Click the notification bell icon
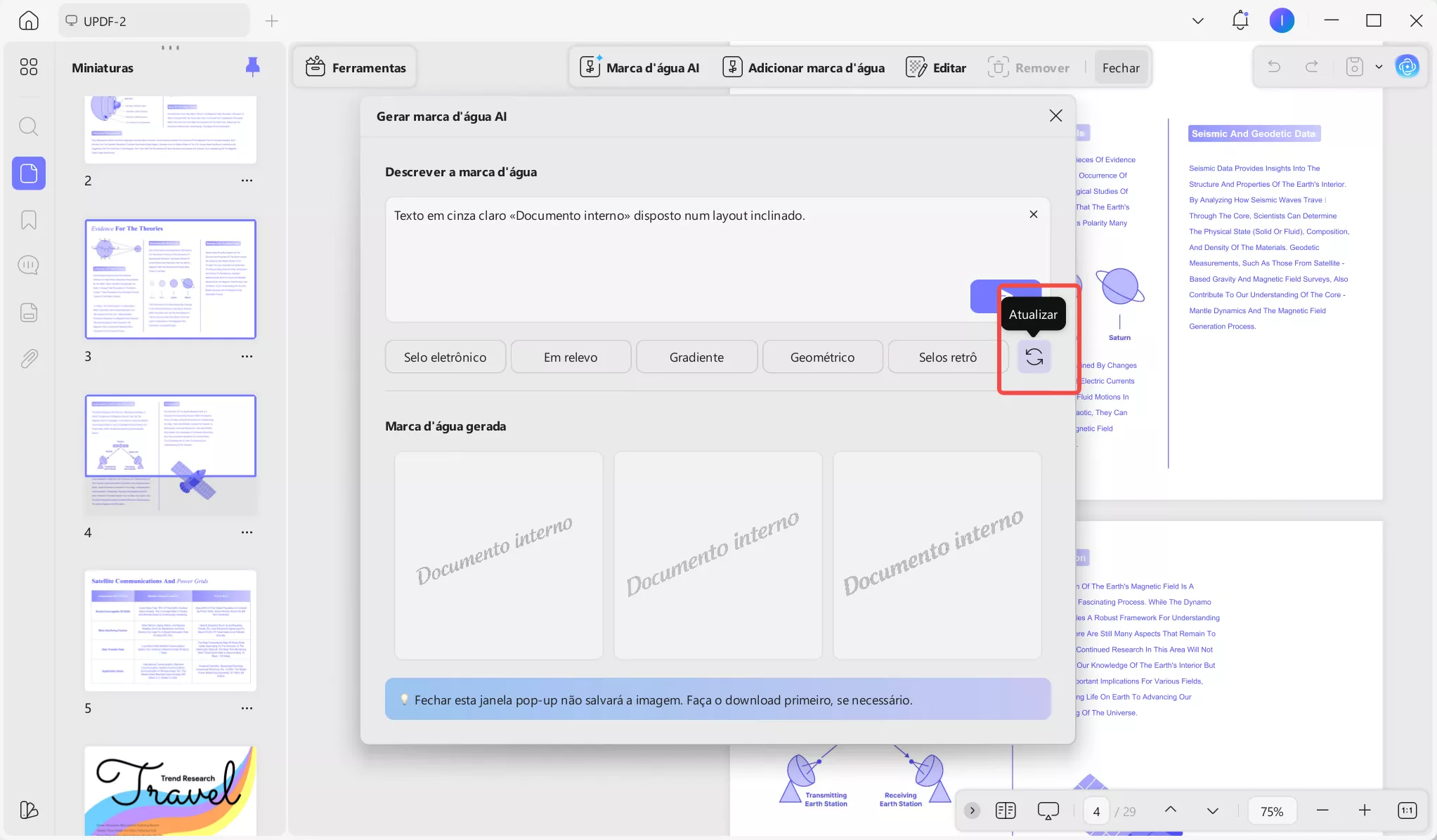1437x840 pixels. tap(1240, 20)
